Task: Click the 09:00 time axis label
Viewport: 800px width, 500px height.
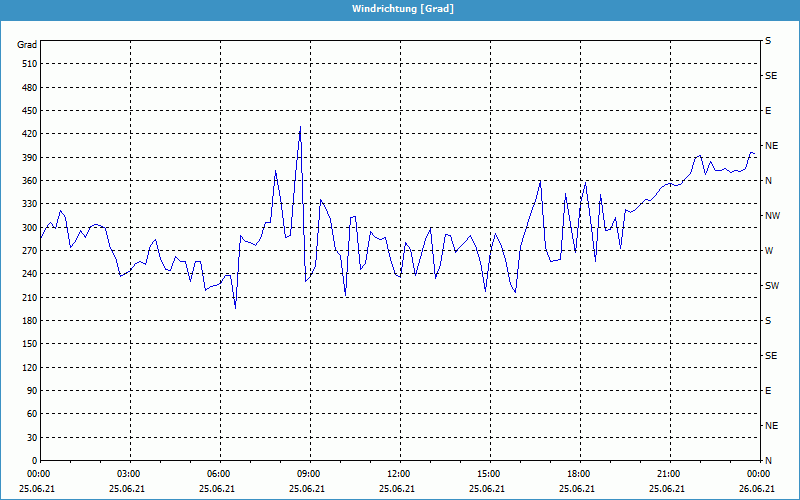Action: click(x=309, y=474)
